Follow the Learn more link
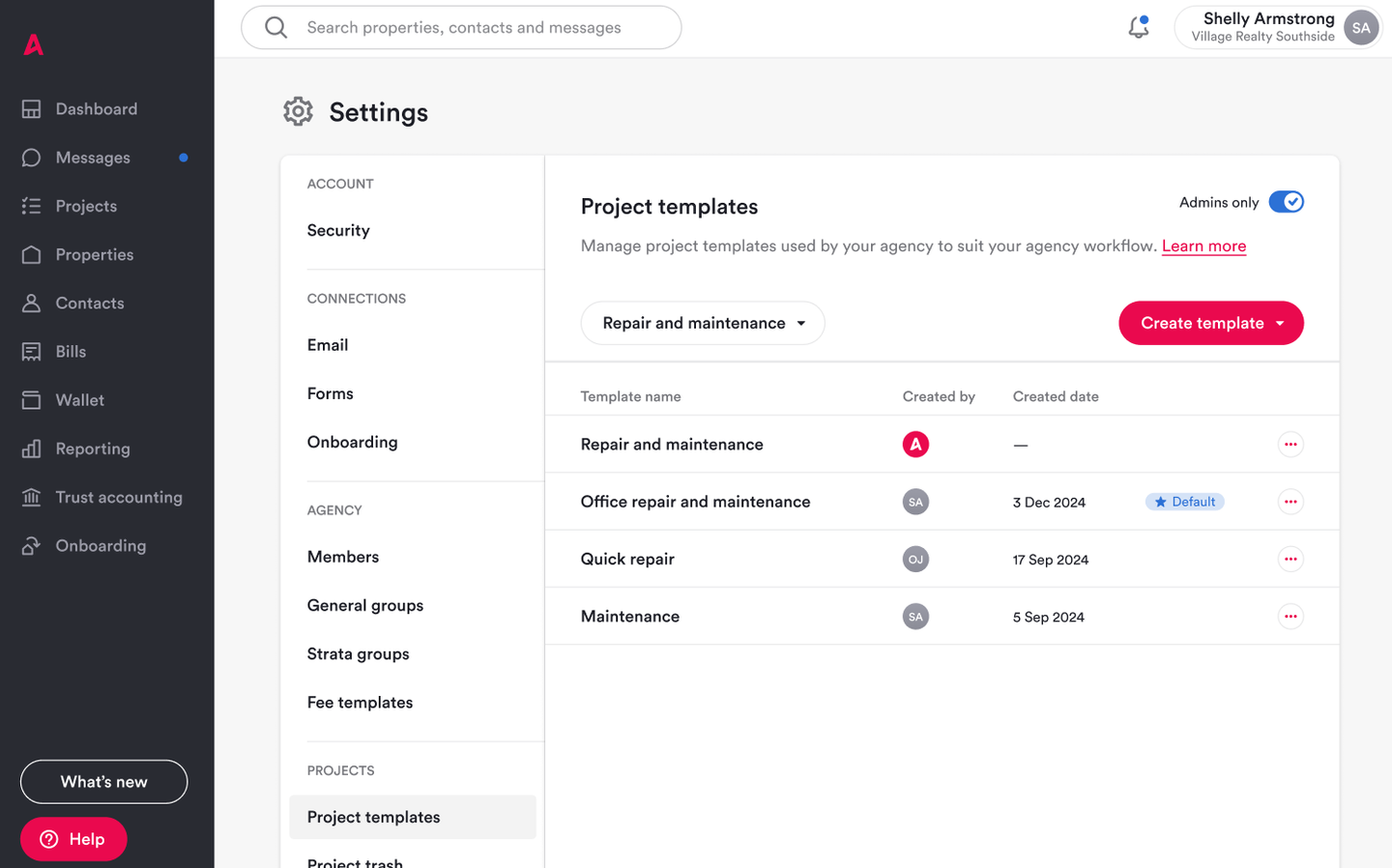 (1203, 246)
